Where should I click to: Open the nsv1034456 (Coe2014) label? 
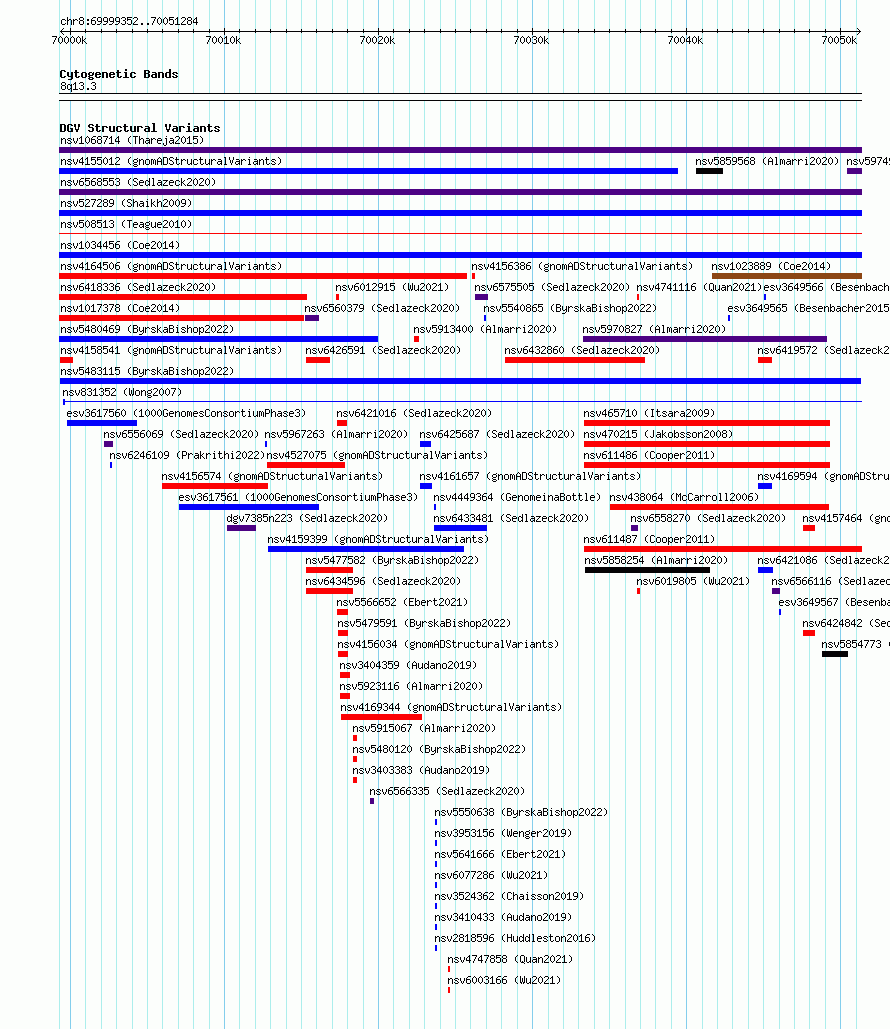[x=119, y=245]
